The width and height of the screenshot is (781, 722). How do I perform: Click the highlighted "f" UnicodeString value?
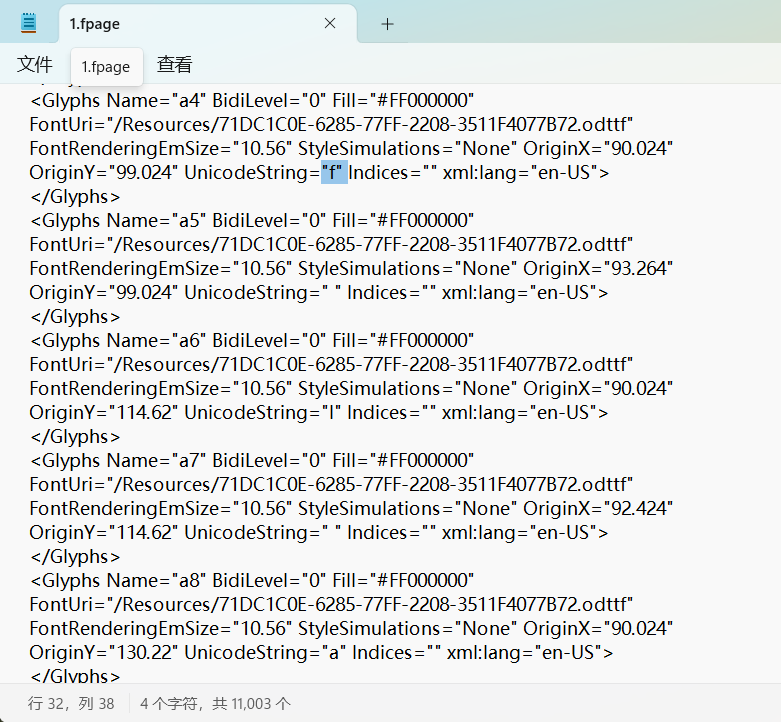[x=334, y=173]
